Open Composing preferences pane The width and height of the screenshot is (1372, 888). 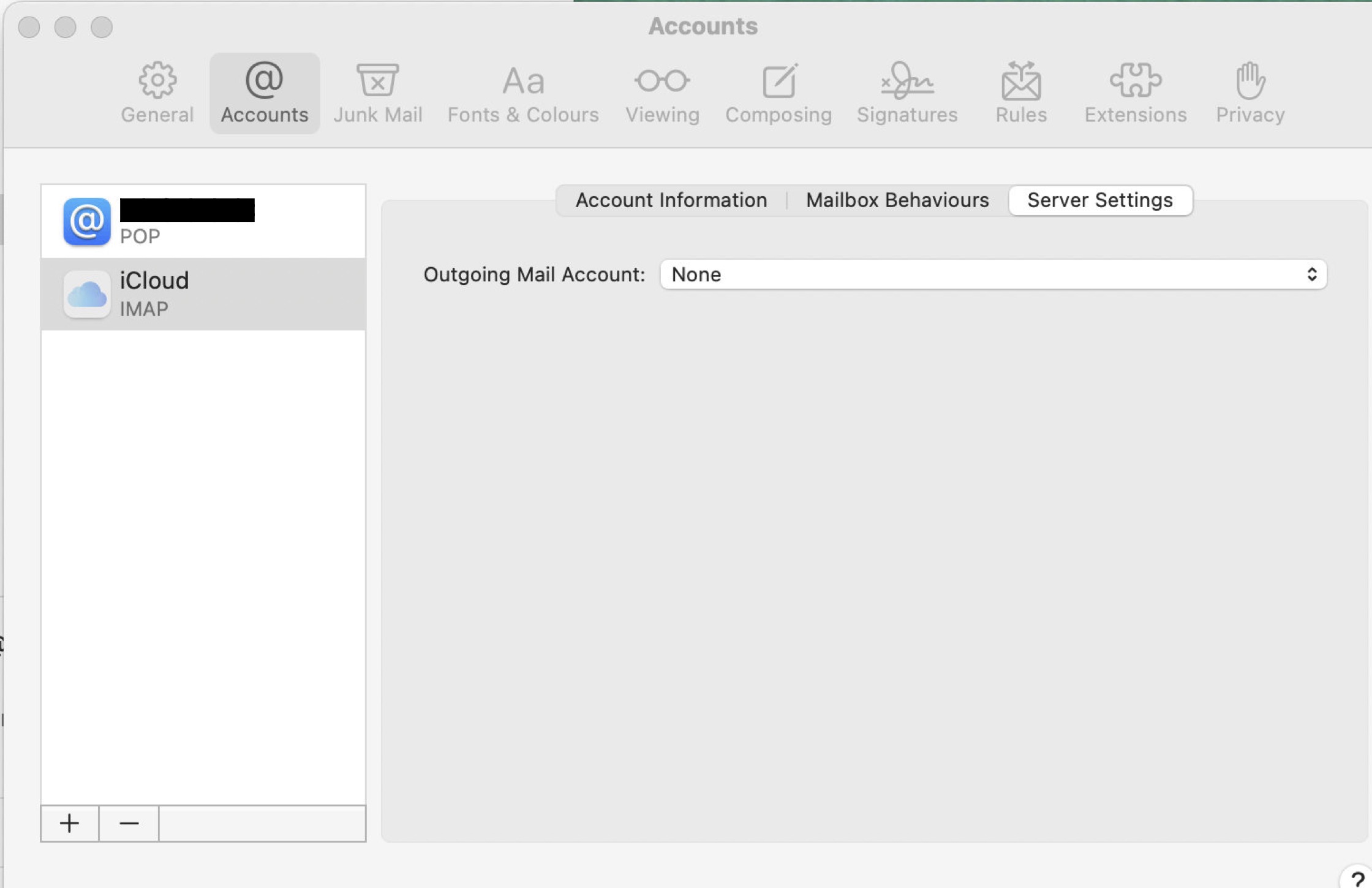pyautogui.click(x=778, y=93)
